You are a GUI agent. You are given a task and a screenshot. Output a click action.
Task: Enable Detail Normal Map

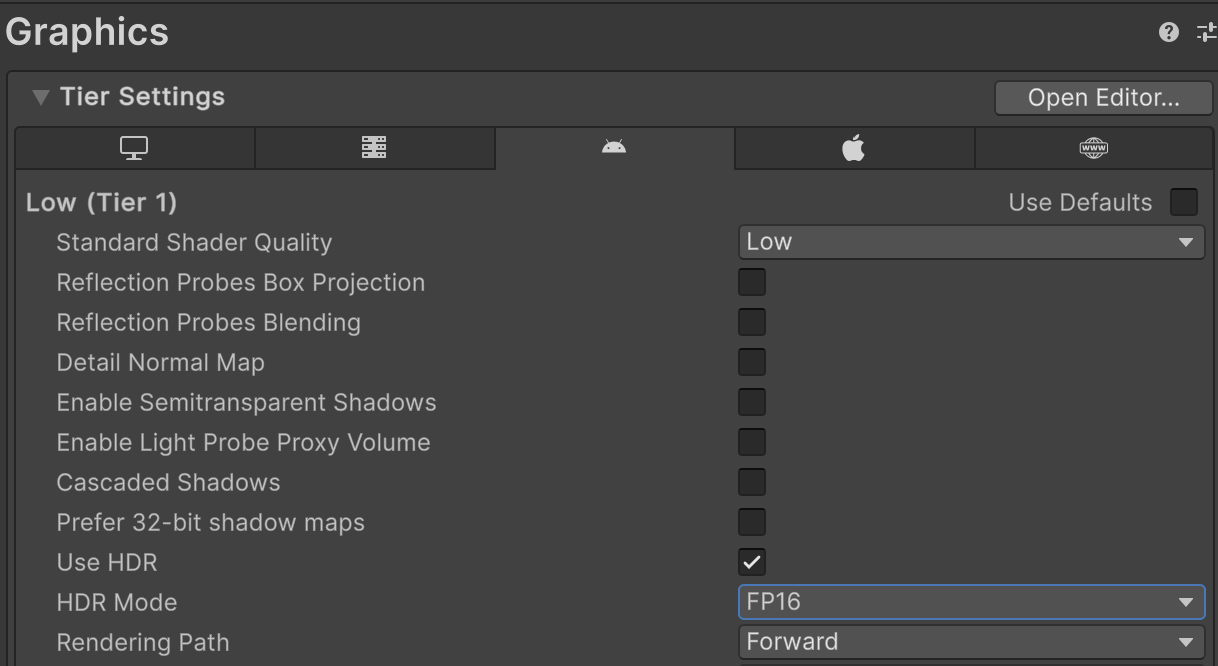pyautogui.click(x=751, y=362)
